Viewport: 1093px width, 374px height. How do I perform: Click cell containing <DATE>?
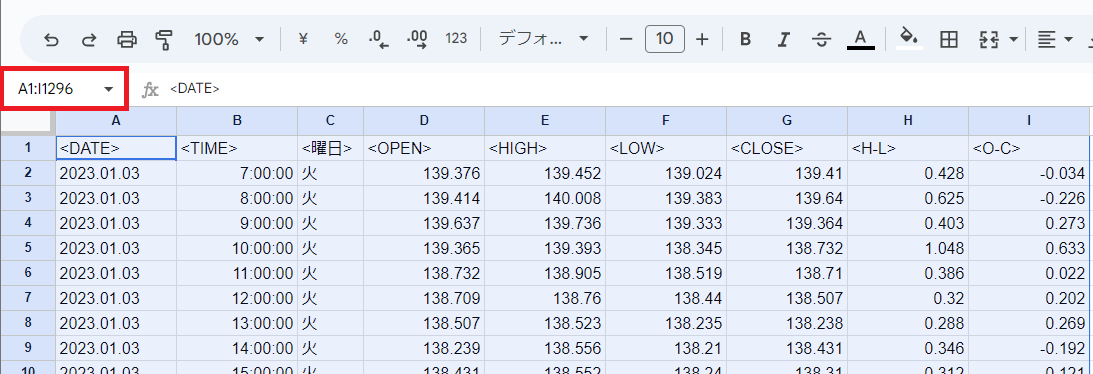tap(116, 148)
